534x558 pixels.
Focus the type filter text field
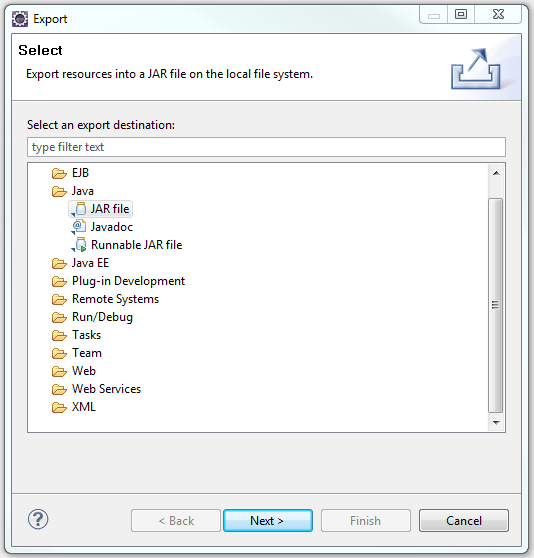266,147
